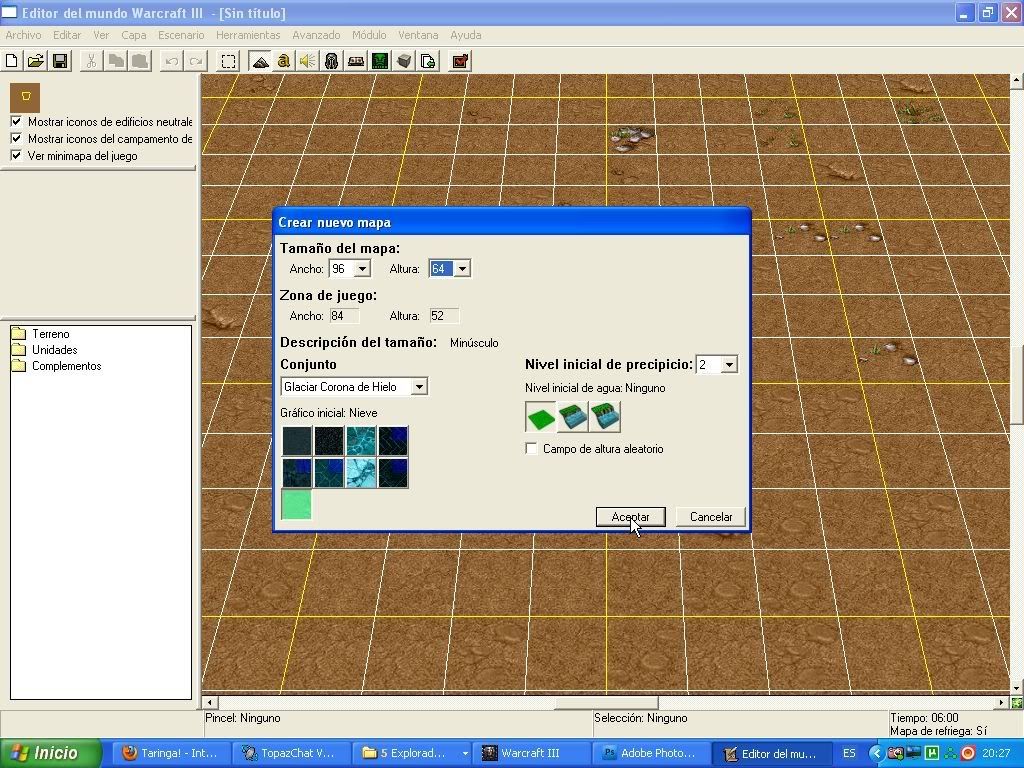Pick the solid green terrain tile
Image resolution: width=1024 pixels, height=768 pixels.
click(x=296, y=505)
